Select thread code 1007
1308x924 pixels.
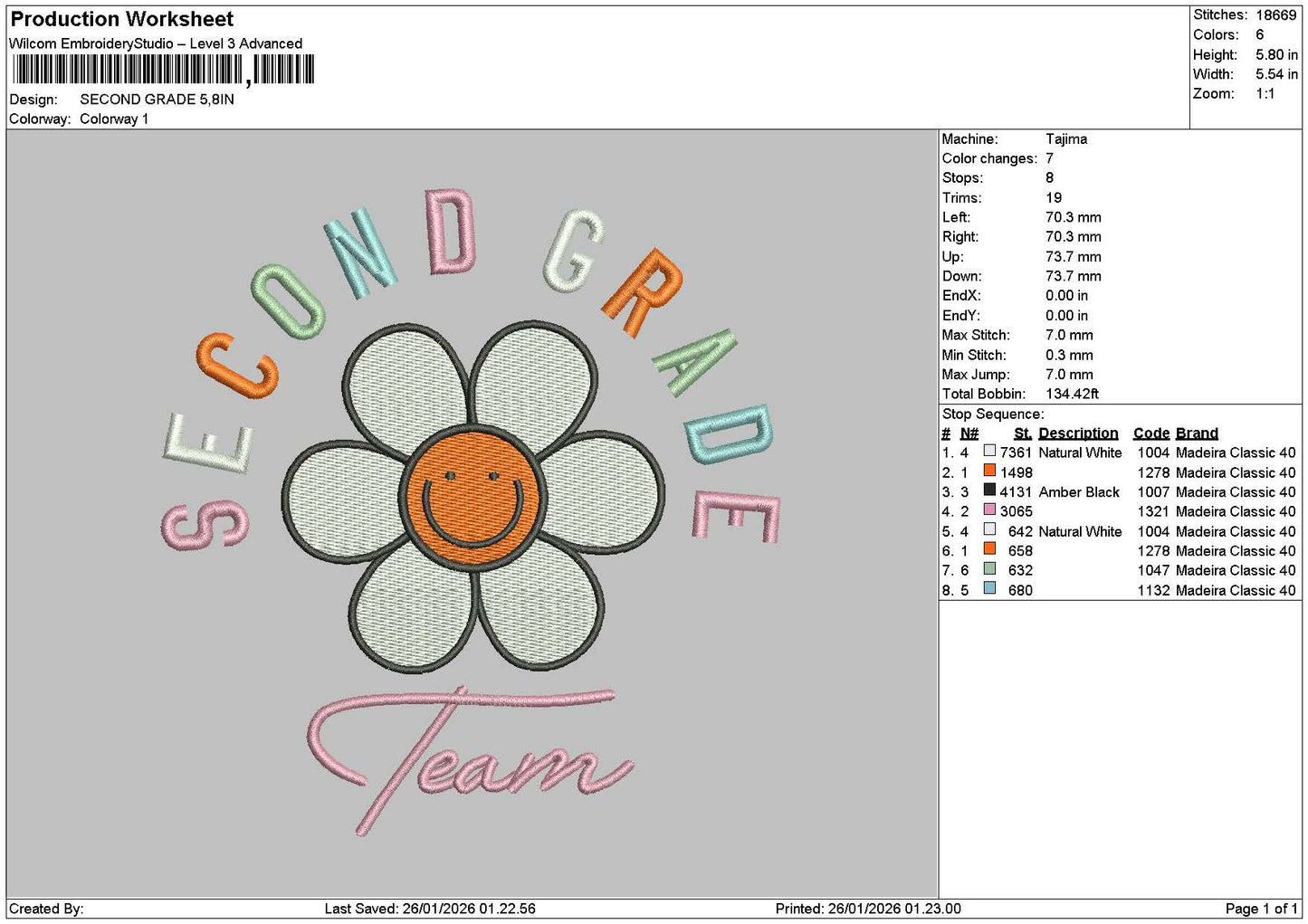(x=1153, y=492)
